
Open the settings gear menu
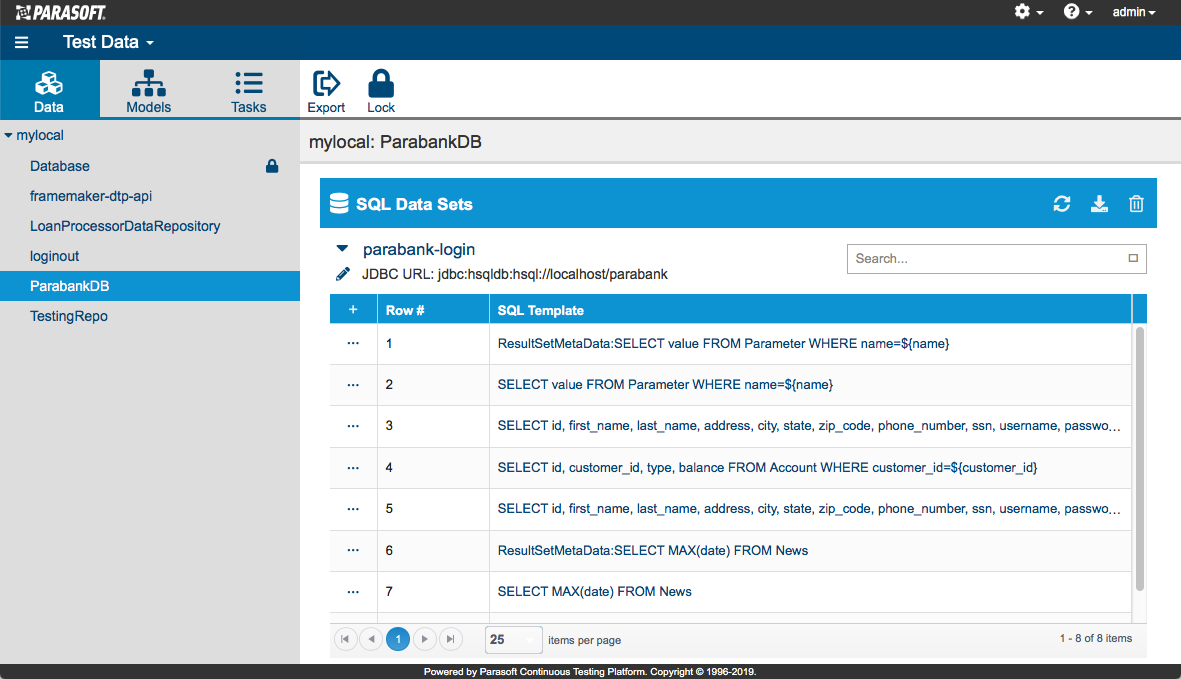click(1028, 12)
